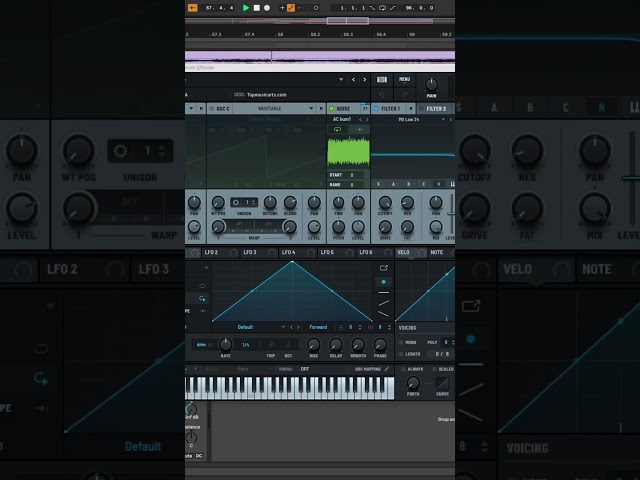Select the ramp up LFO draw tool
This screenshot has height=480, width=640.
[383, 303]
